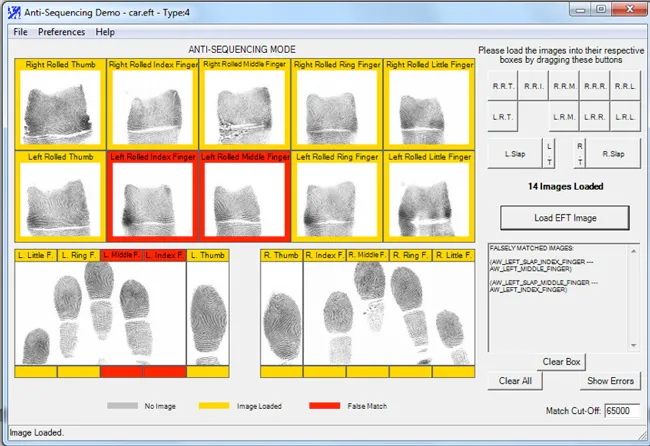Click the R.R.T. finger button

(x=502, y=86)
